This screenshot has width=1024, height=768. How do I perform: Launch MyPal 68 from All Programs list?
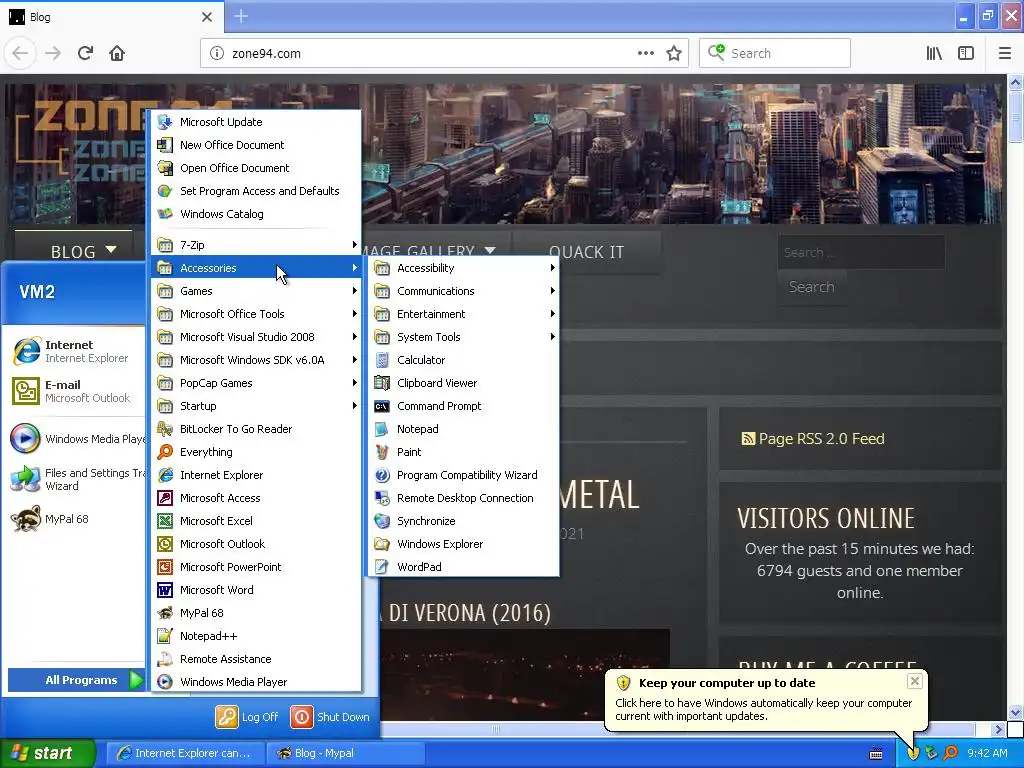click(256, 613)
